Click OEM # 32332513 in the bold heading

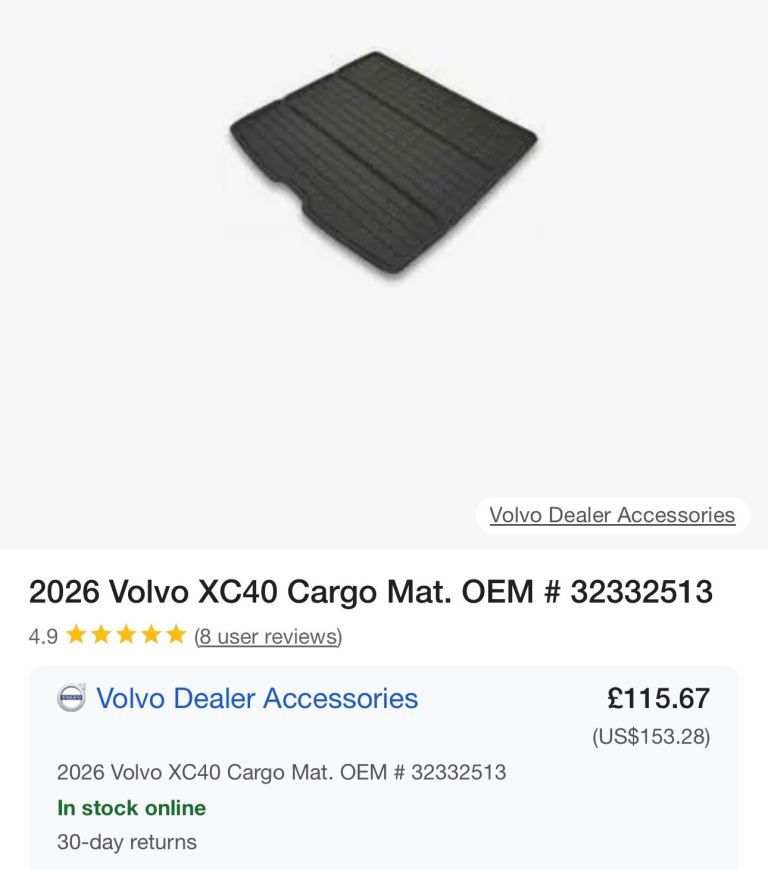(587, 591)
